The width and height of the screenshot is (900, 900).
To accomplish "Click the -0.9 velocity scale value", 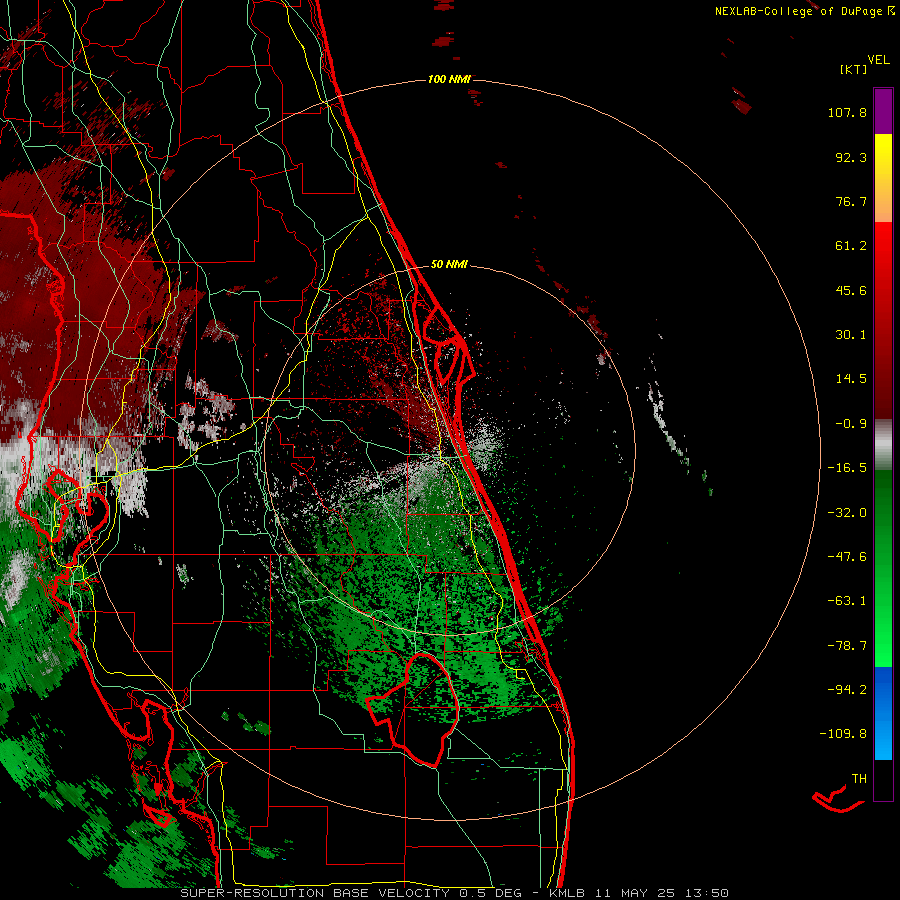I will tap(851, 424).
